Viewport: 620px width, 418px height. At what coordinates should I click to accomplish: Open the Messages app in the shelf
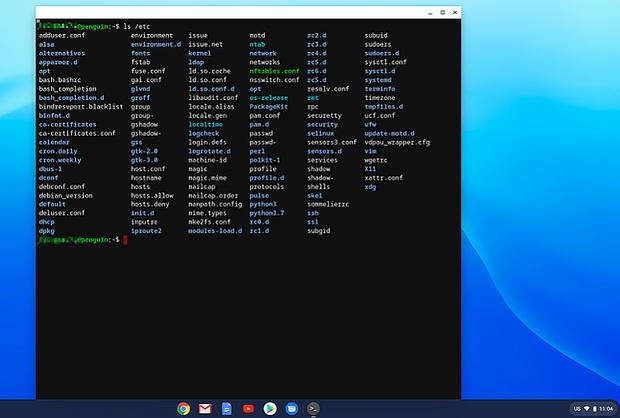(292, 408)
